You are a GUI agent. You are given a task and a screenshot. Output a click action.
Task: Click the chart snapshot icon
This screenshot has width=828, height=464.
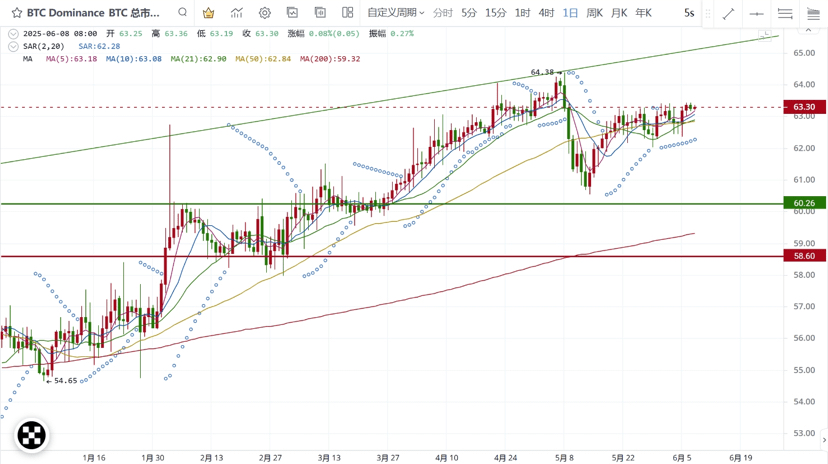293,13
